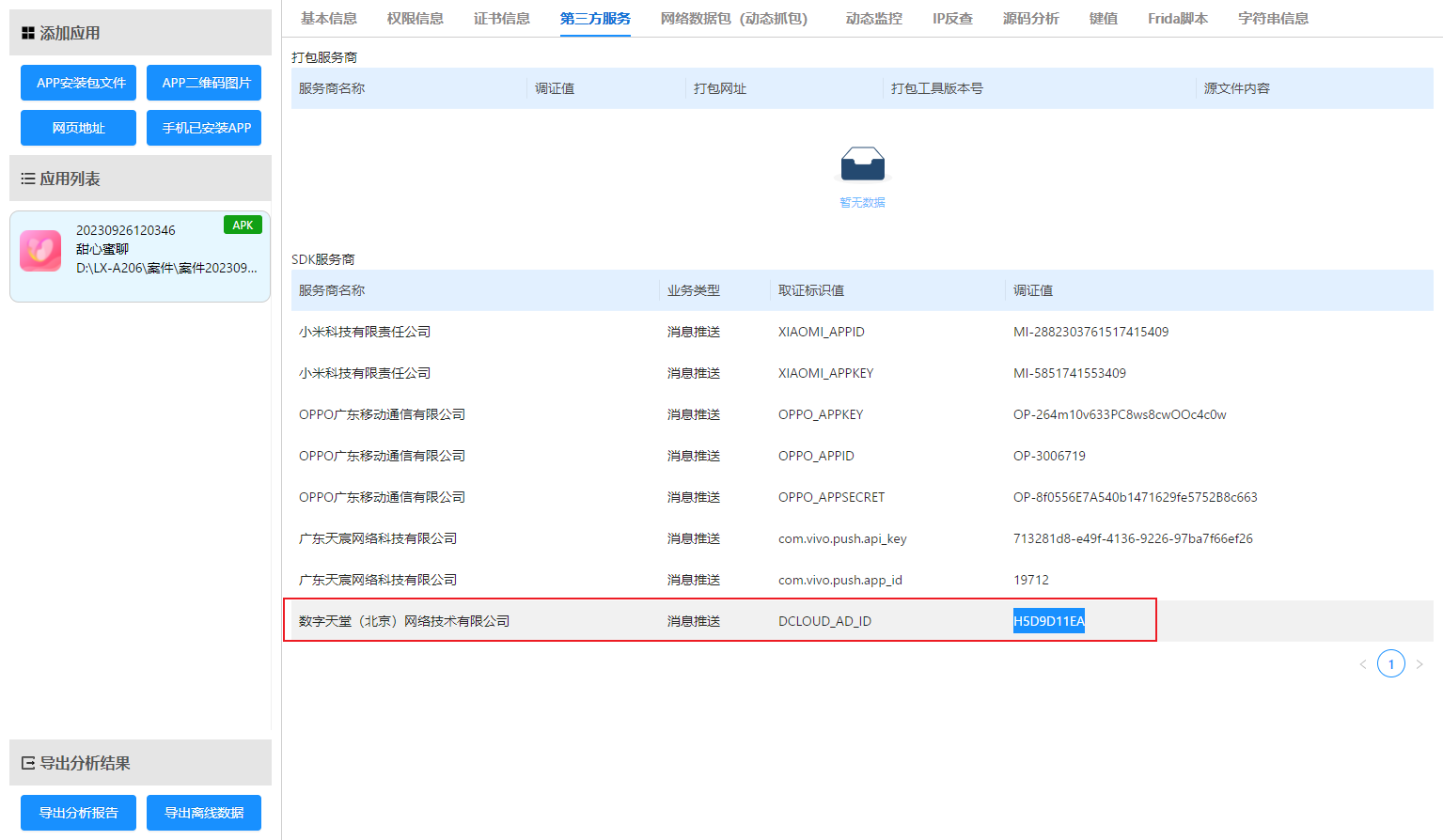This screenshot has width=1443, height=840.
Task: Open the 源码分析 tab
Action: [1030, 19]
